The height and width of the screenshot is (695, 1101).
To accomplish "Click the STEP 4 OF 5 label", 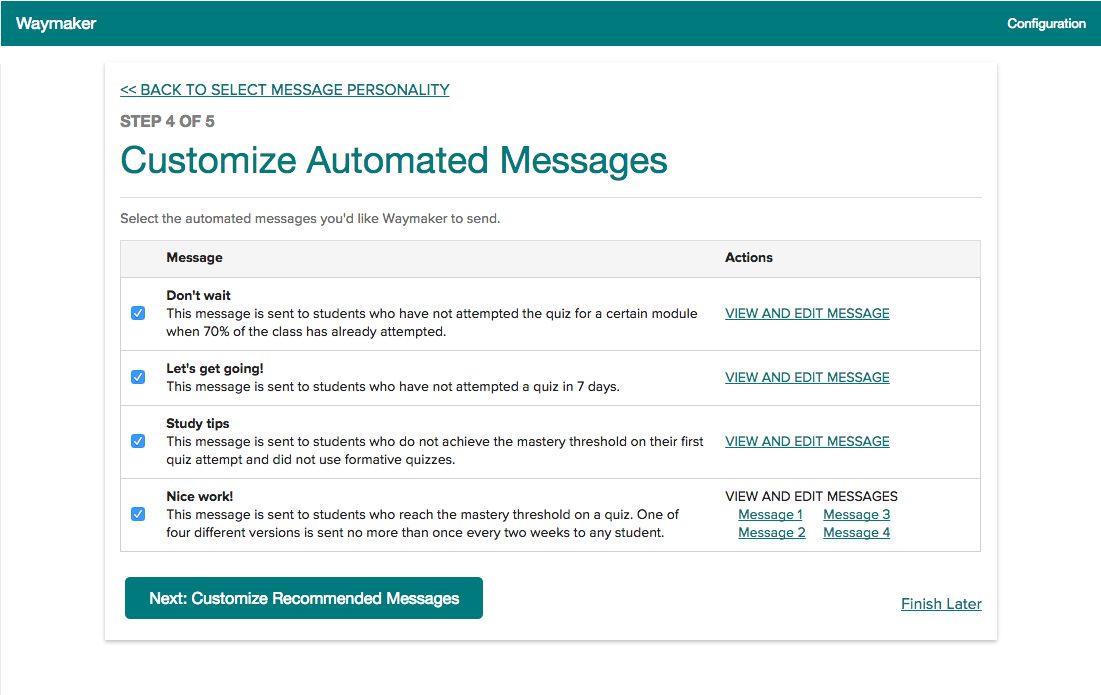I will click(167, 121).
